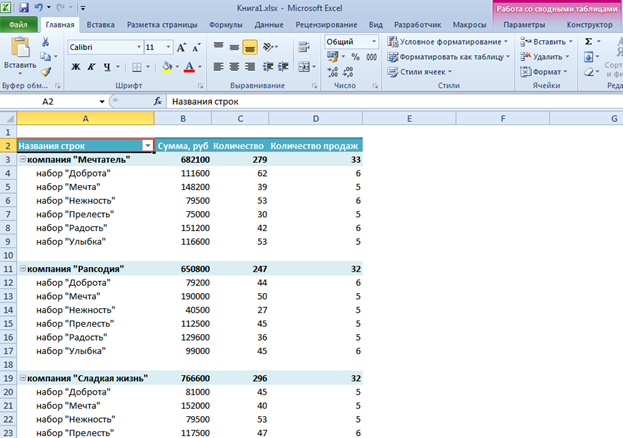Collapse компания "Мечтатель" group
Viewport: 623px width, 438px height.
click(21, 160)
